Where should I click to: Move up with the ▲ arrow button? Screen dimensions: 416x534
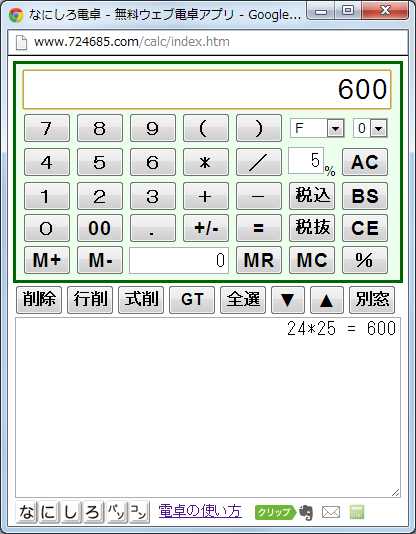coord(326,300)
